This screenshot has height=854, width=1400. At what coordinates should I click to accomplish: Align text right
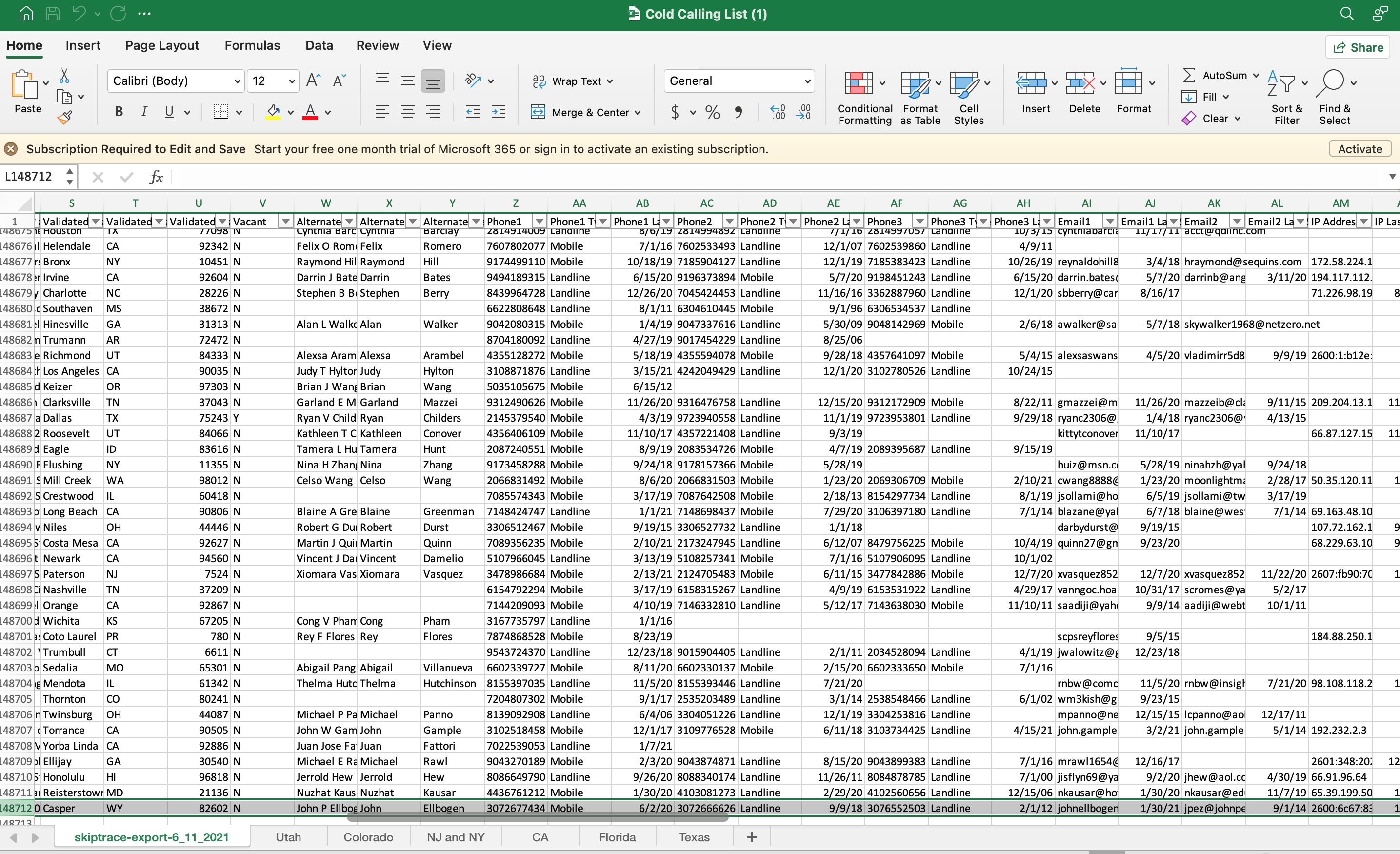(433, 112)
